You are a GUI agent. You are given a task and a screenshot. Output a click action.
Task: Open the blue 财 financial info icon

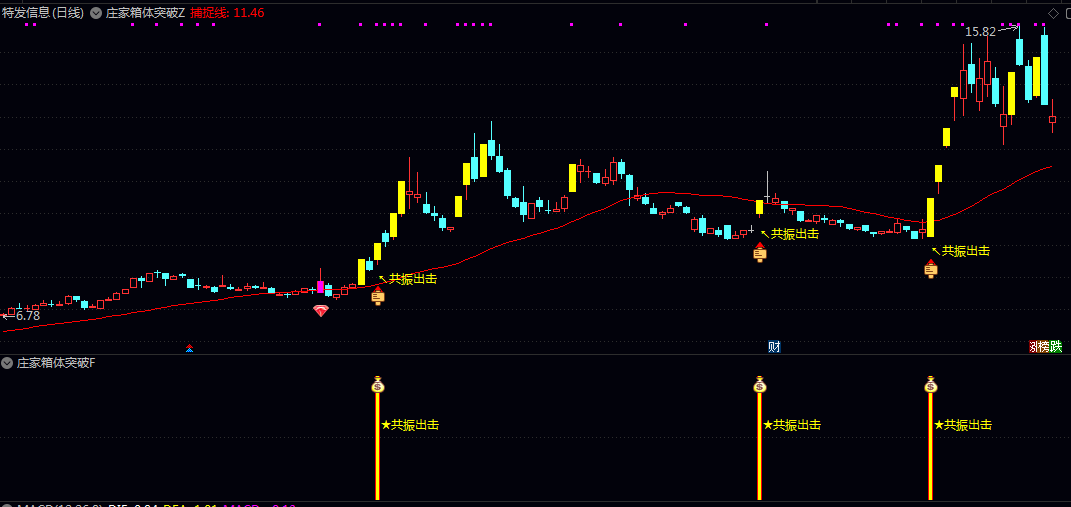click(774, 346)
